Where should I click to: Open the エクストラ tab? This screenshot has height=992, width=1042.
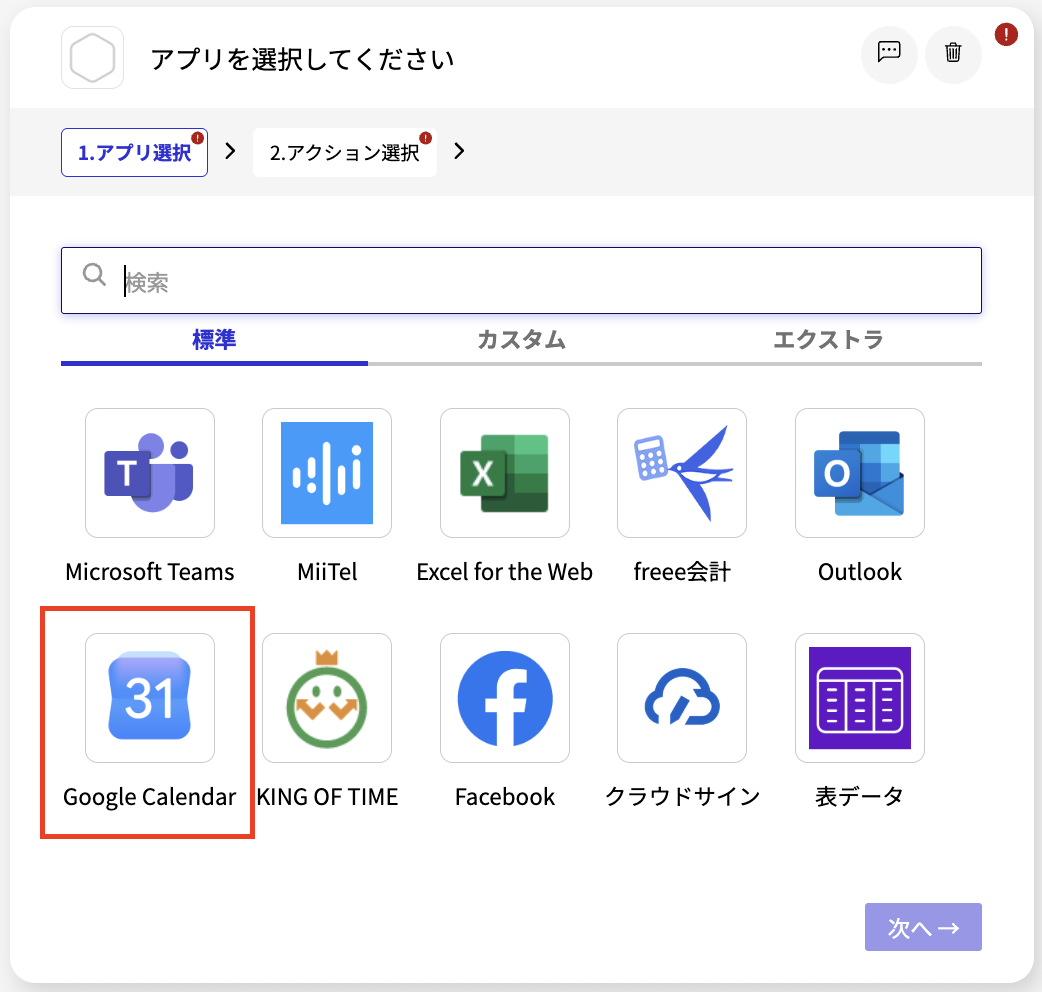click(828, 341)
